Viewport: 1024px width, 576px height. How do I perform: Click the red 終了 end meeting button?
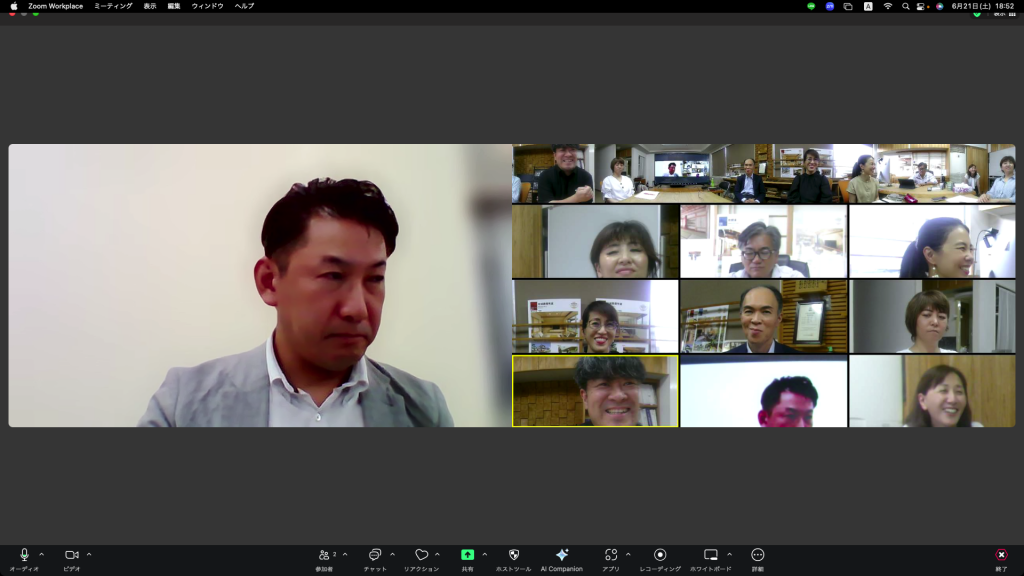pos(1001,555)
